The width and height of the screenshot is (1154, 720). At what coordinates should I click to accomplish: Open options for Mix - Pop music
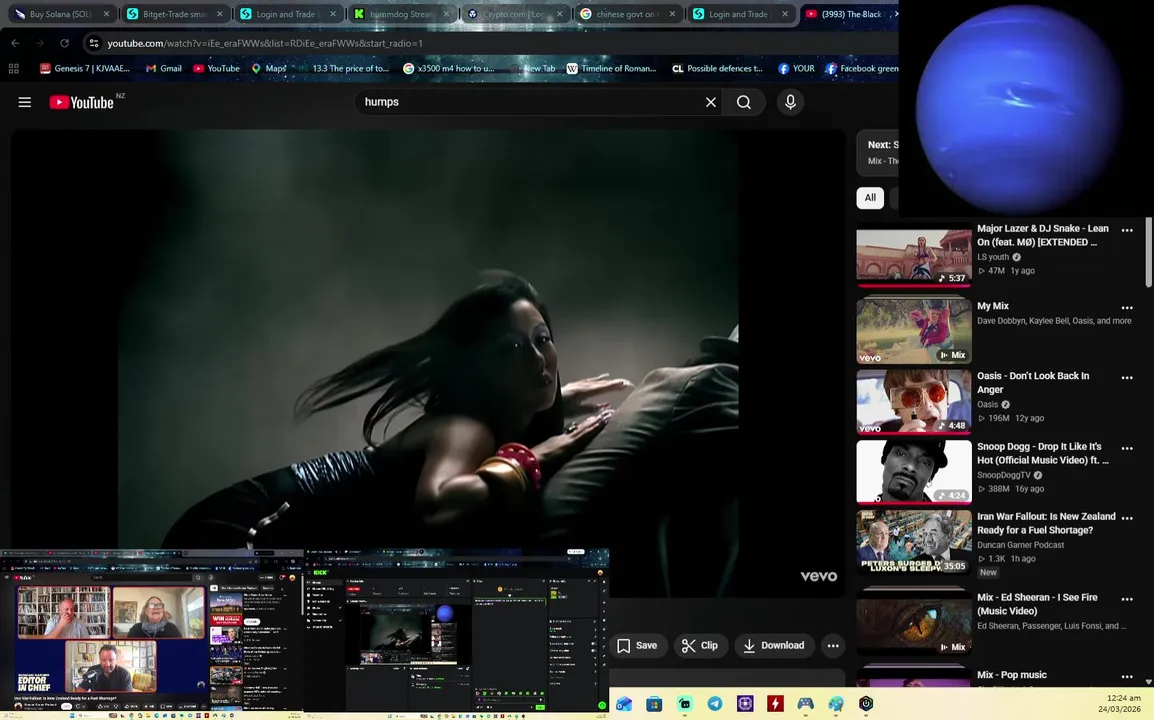[x=1127, y=677]
